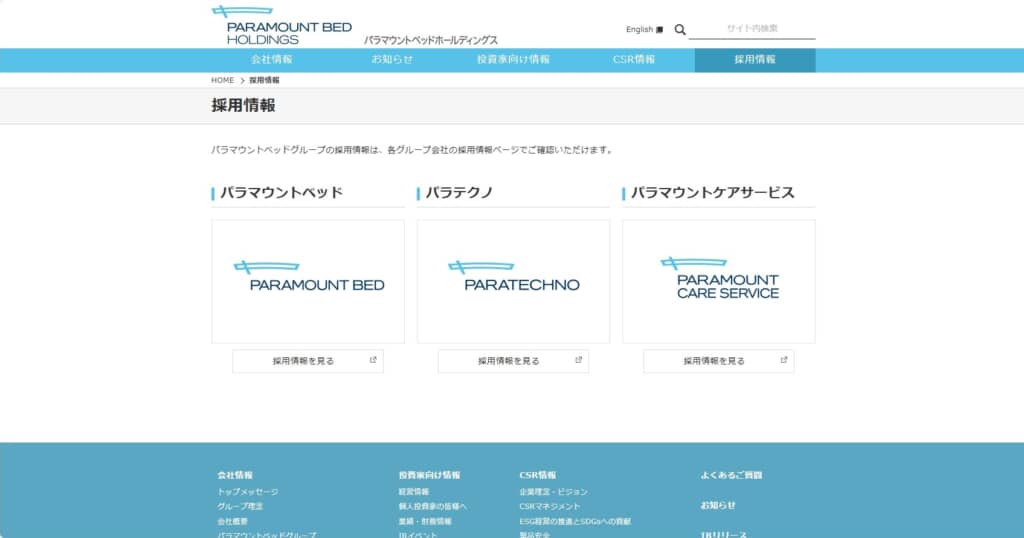
Task: Open the CSR情報 navigation tab
Action: pos(634,60)
